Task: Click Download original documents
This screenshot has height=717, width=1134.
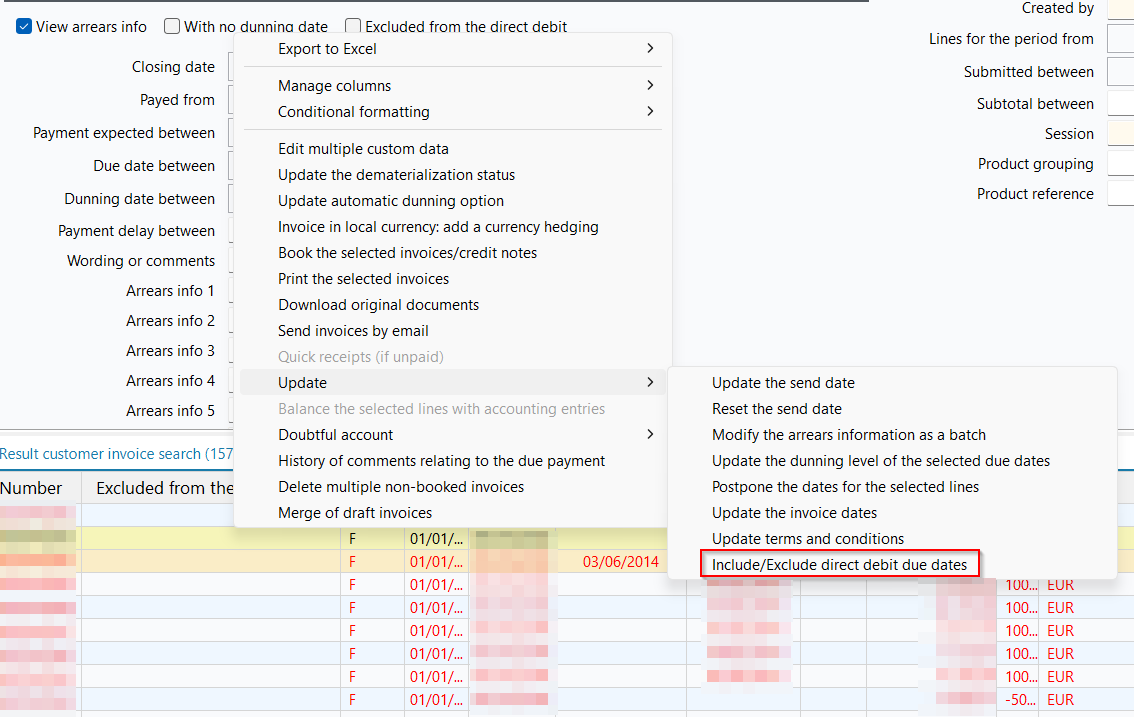Action: (x=378, y=305)
